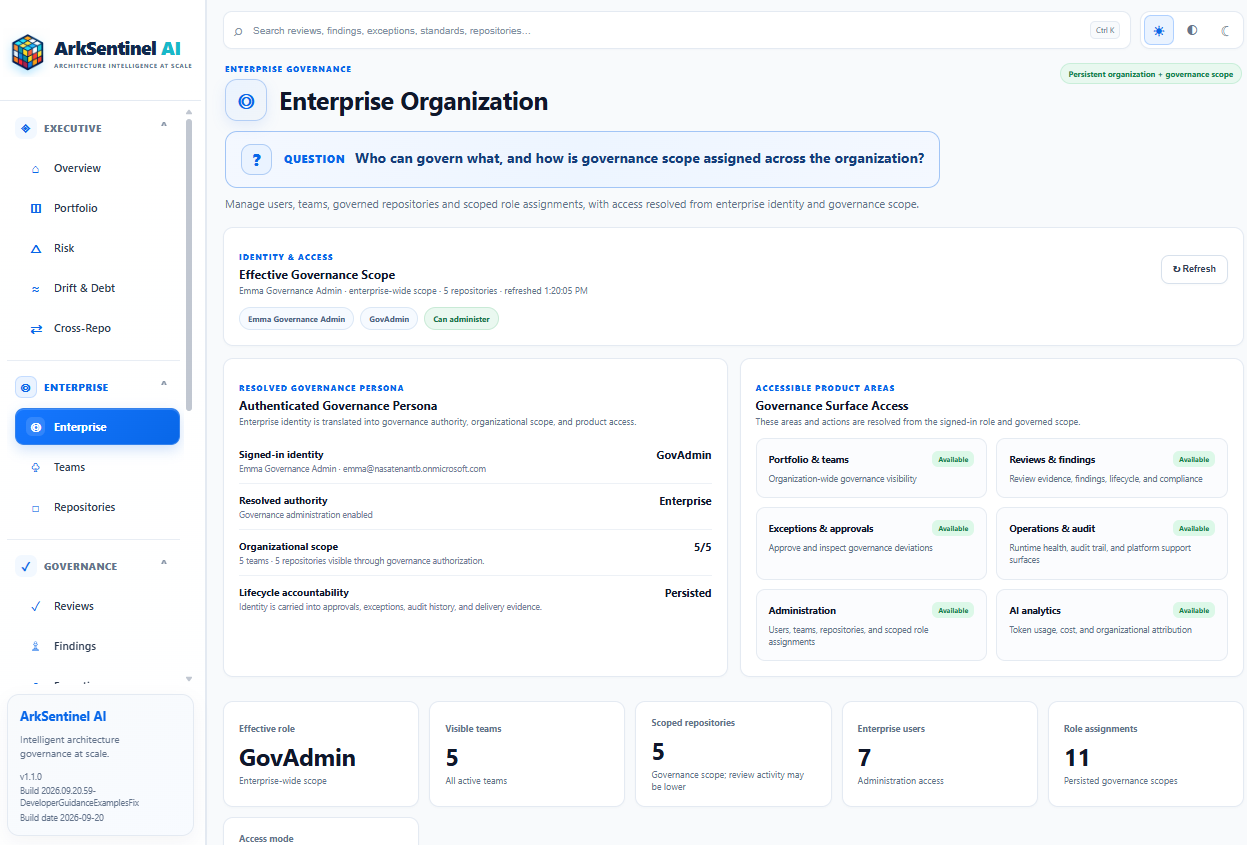Click the Signed-in identity row
Screen dimensions: 1247x845
[x=475, y=461]
